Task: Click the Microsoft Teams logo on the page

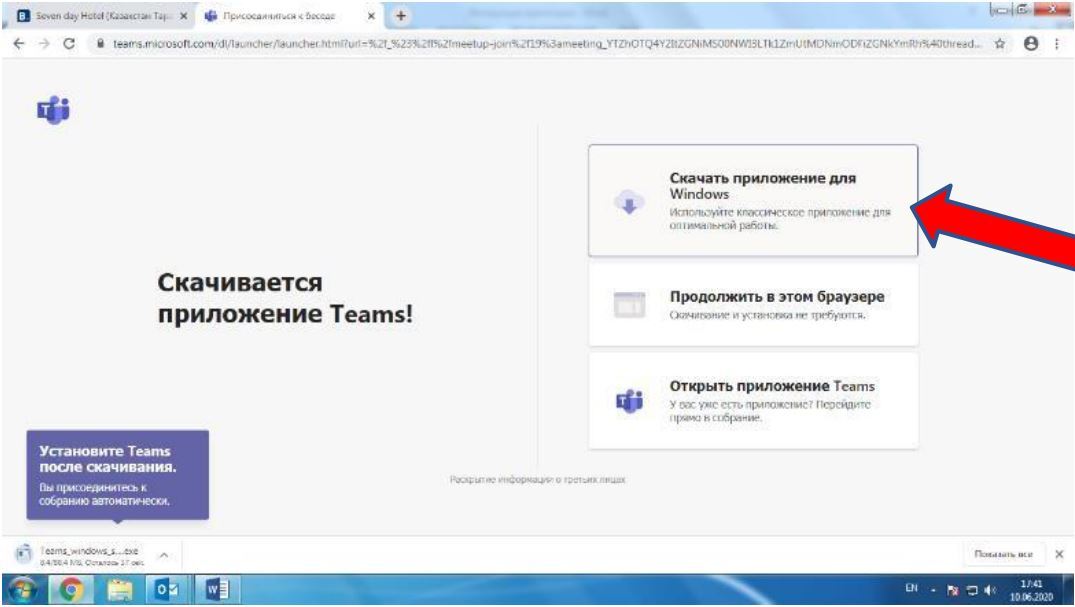Action: pyautogui.click(x=53, y=110)
